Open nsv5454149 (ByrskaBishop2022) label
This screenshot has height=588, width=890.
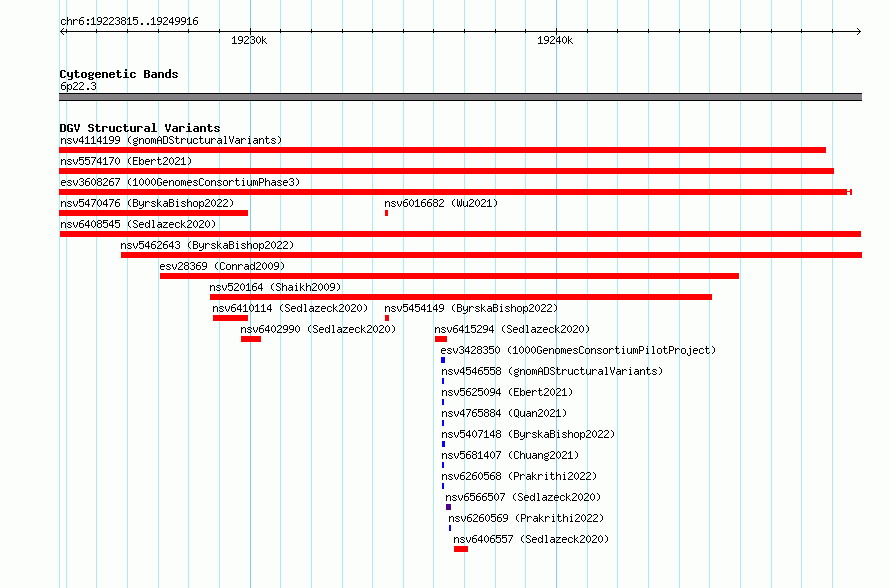pyautogui.click(x=471, y=308)
